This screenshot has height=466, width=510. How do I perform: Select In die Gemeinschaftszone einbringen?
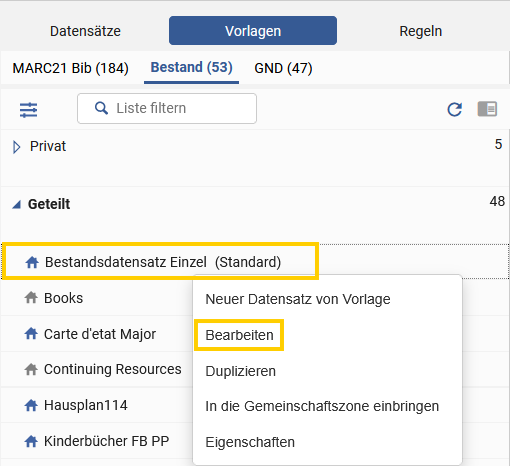[322, 406]
